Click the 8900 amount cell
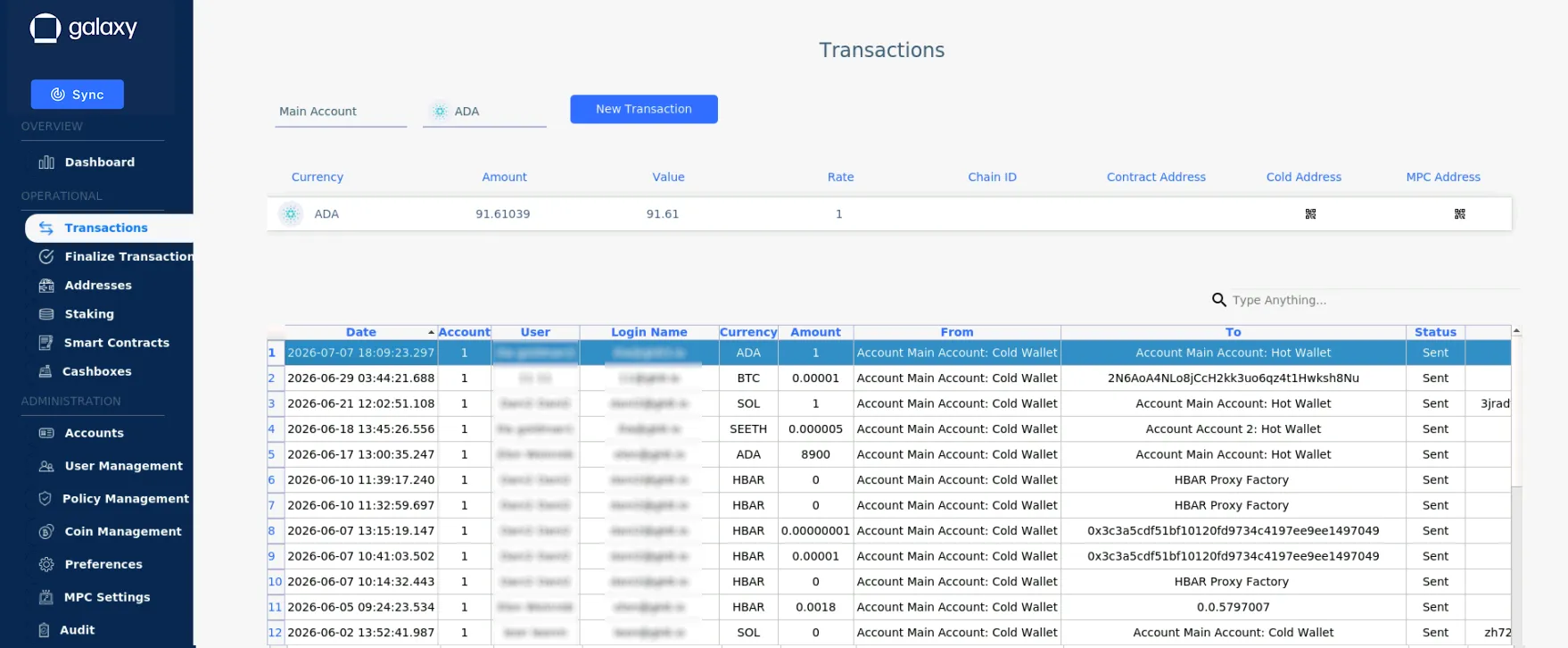The image size is (1568, 648). coord(815,454)
